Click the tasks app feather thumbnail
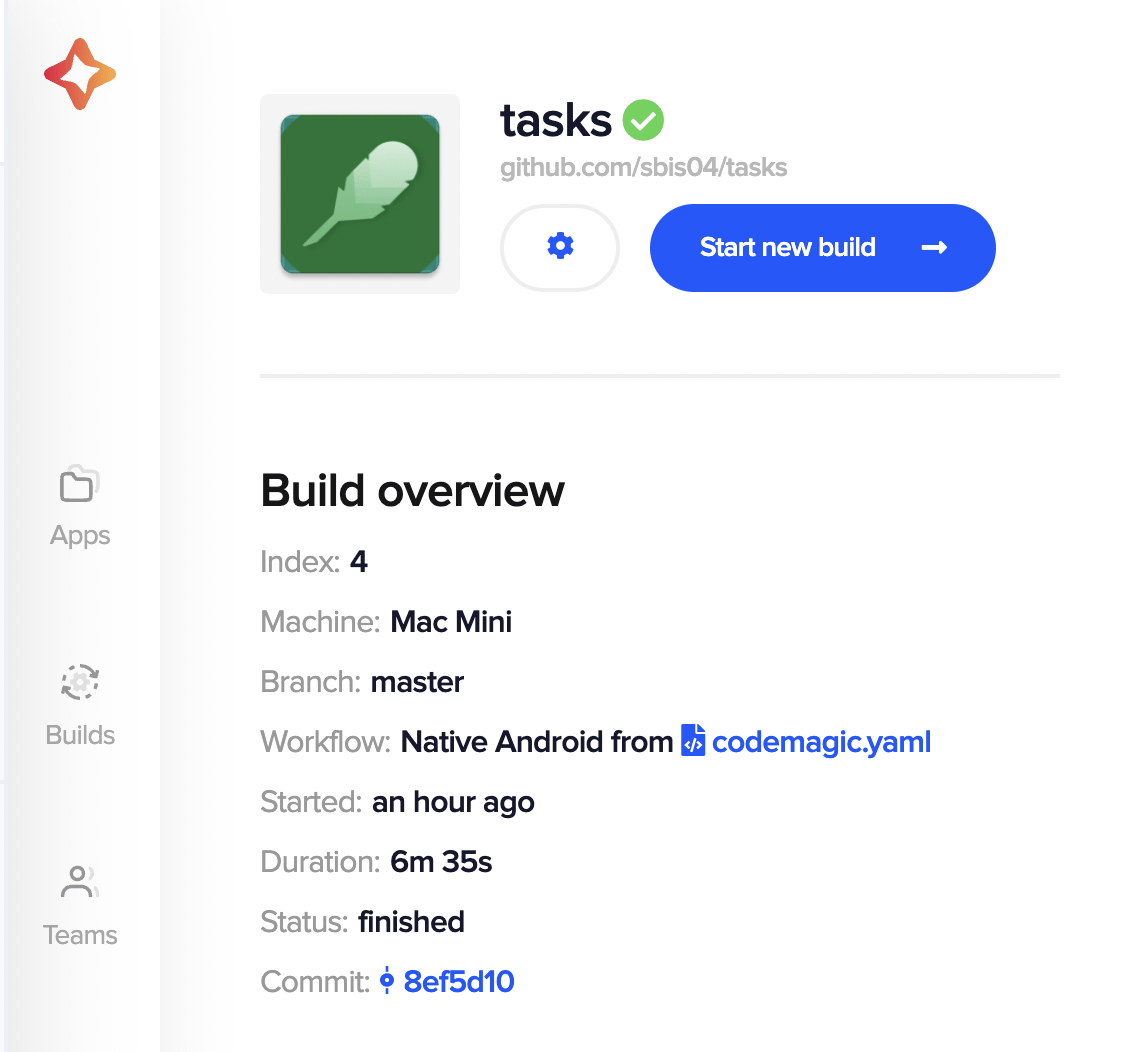 click(359, 193)
